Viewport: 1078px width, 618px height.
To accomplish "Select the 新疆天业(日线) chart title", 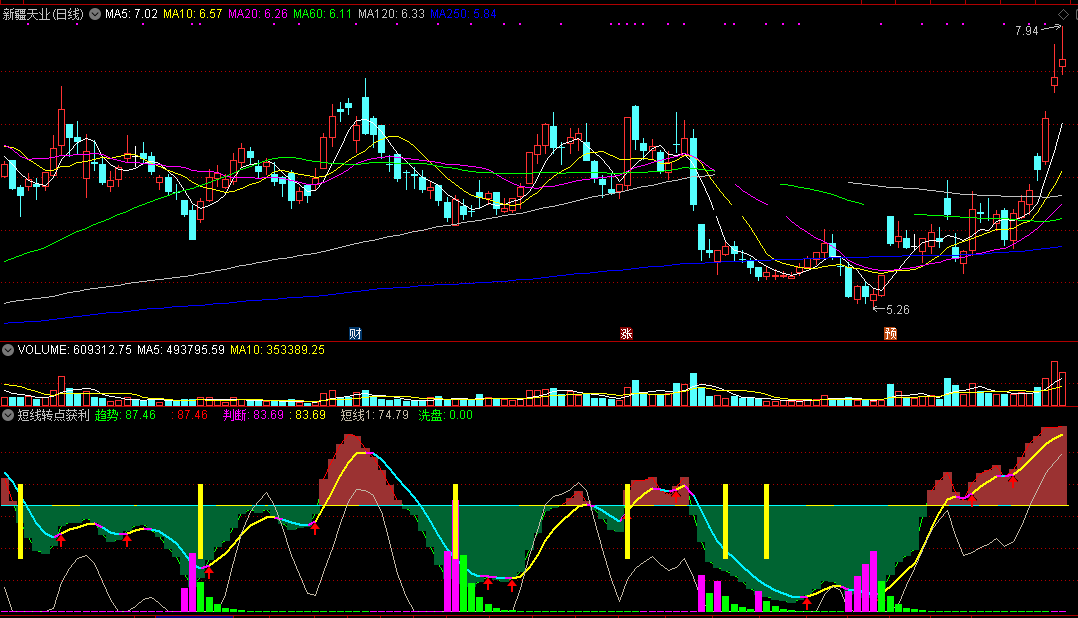I will point(43,14).
